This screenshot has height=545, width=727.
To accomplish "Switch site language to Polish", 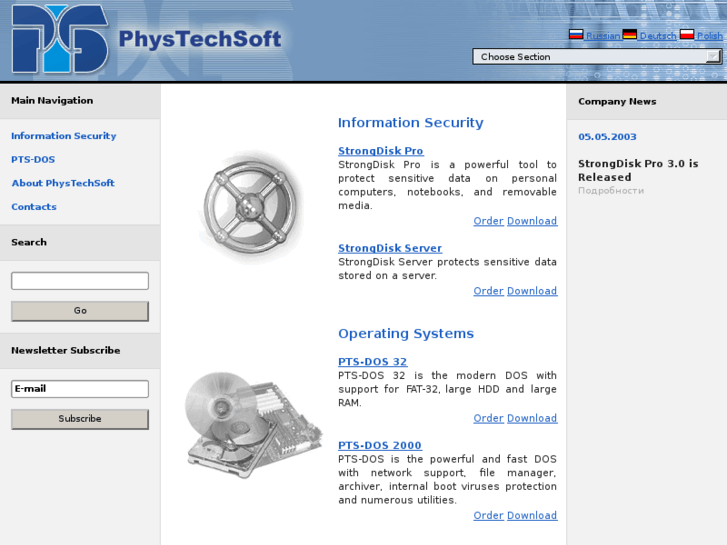I will (x=709, y=36).
